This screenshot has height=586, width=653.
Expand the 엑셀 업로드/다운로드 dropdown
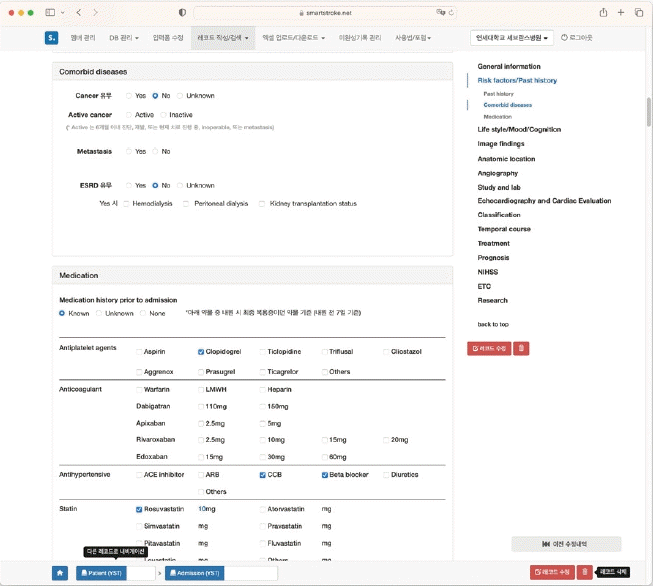click(x=294, y=38)
